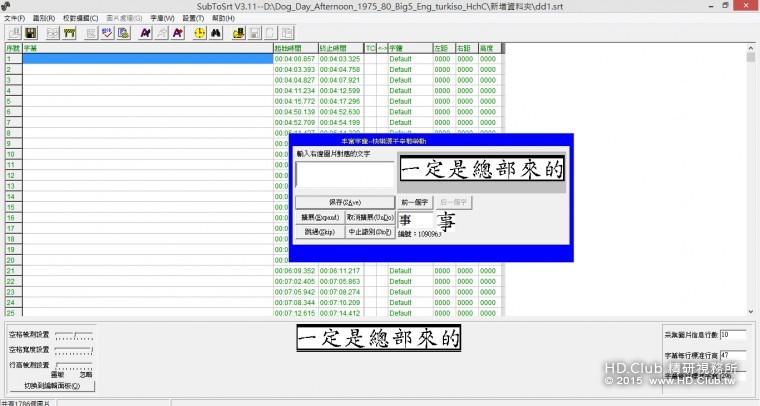The height and width of the screenshot is (406, 760).
Task: Open the 設置(T) menu
Action: [193, 18]
